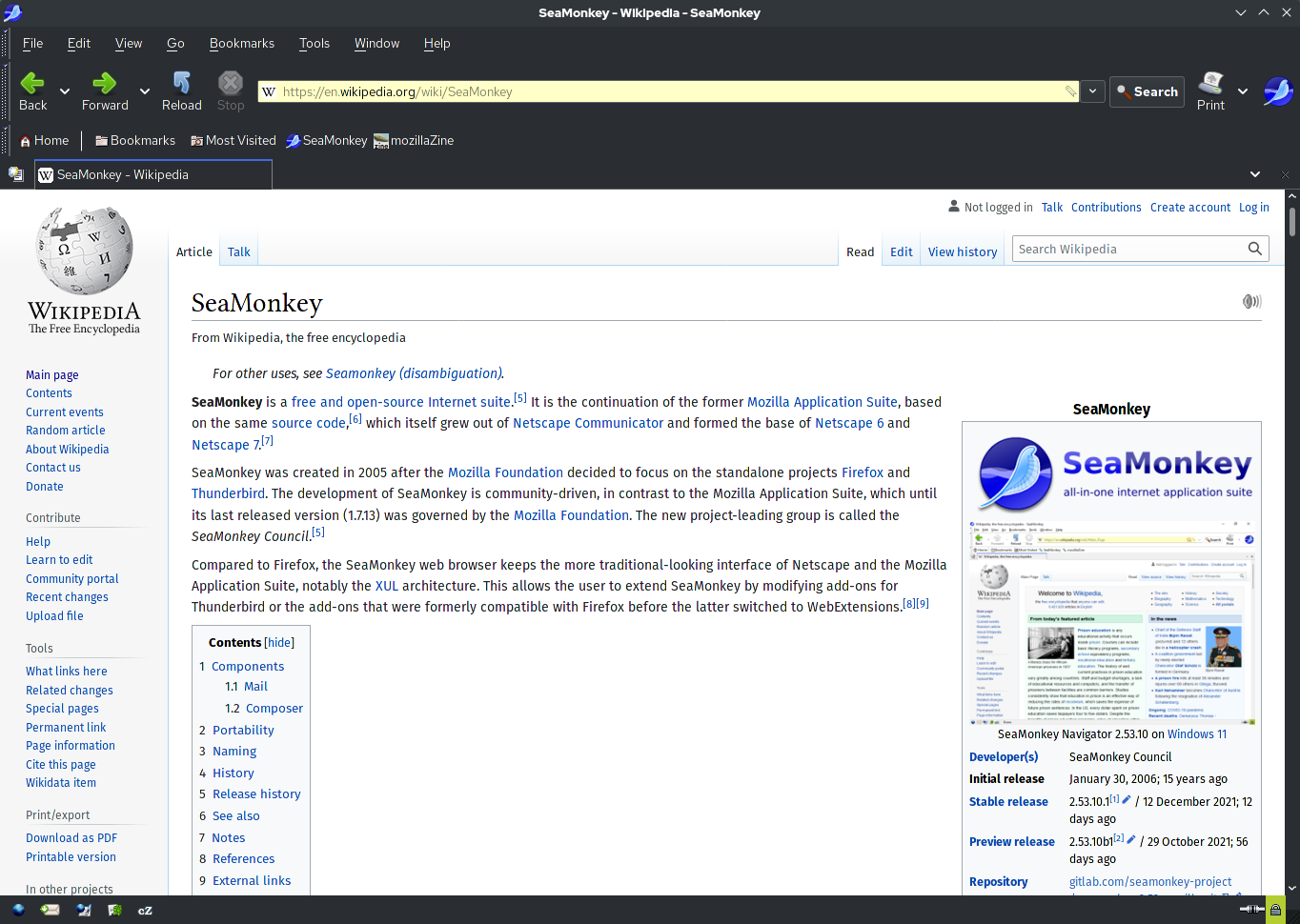
Task: Open Home from the bookmarks toolbar
Action: coord(44,140)
